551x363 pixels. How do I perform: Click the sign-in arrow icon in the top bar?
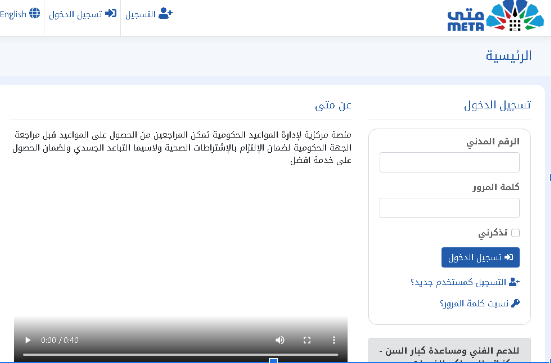[x=111, y=13]
